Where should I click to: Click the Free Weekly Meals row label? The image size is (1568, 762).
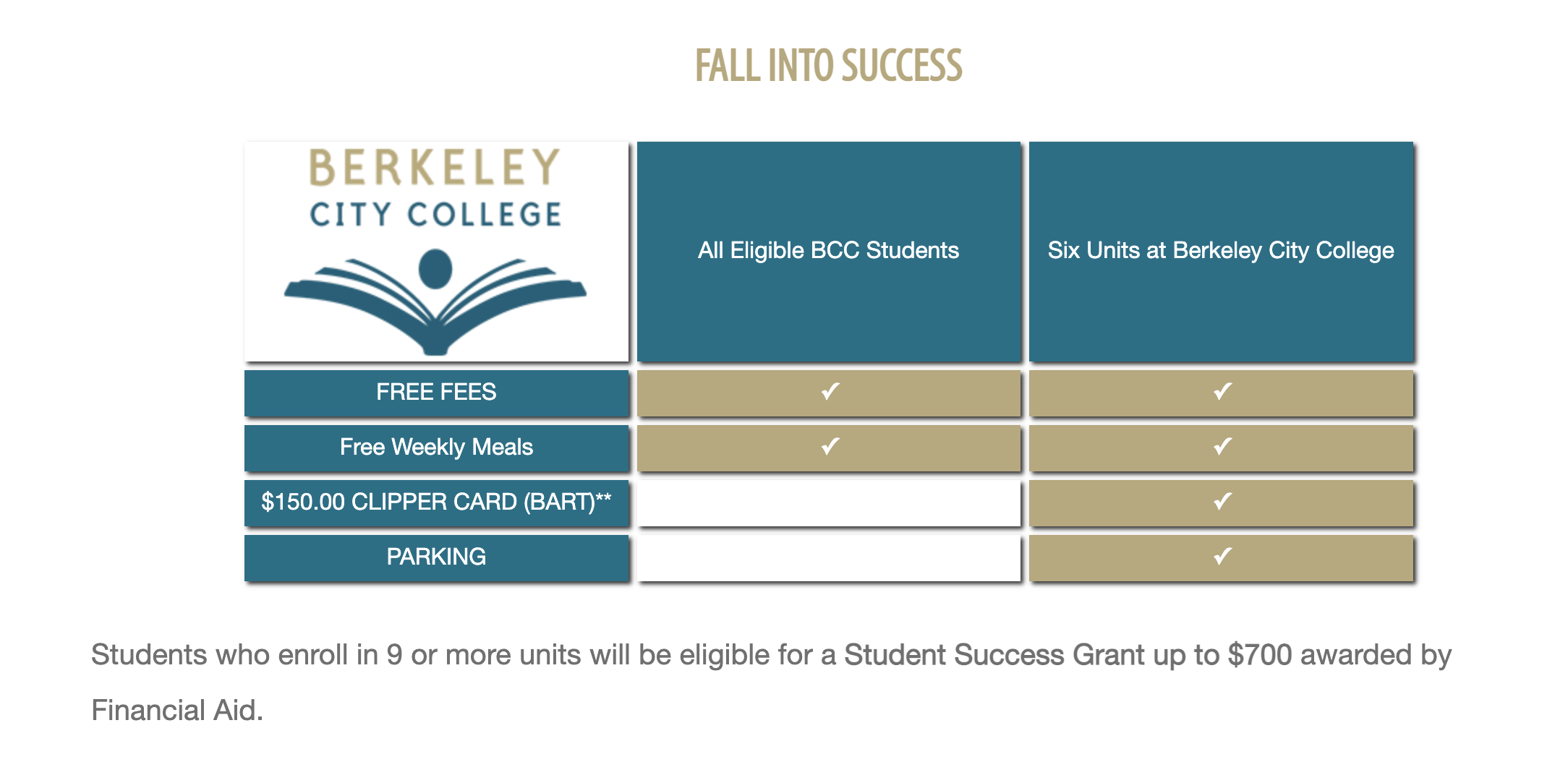(436, 448)
